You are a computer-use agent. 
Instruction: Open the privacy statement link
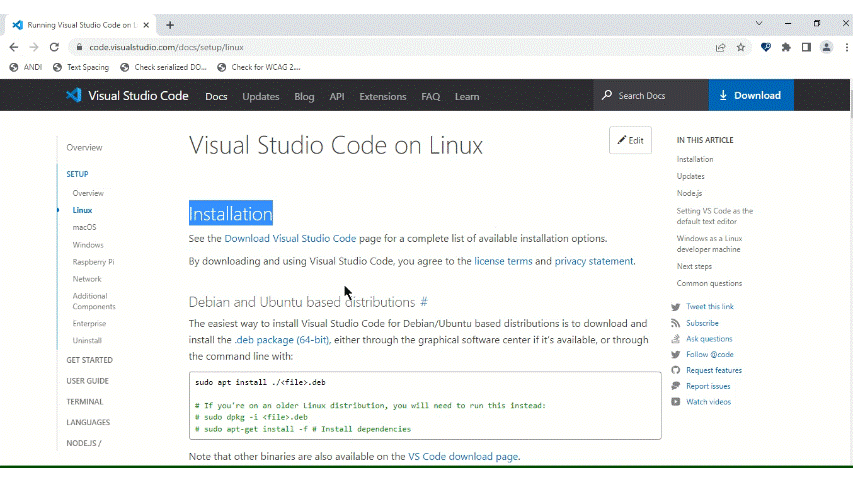click(x=594, y=261)
